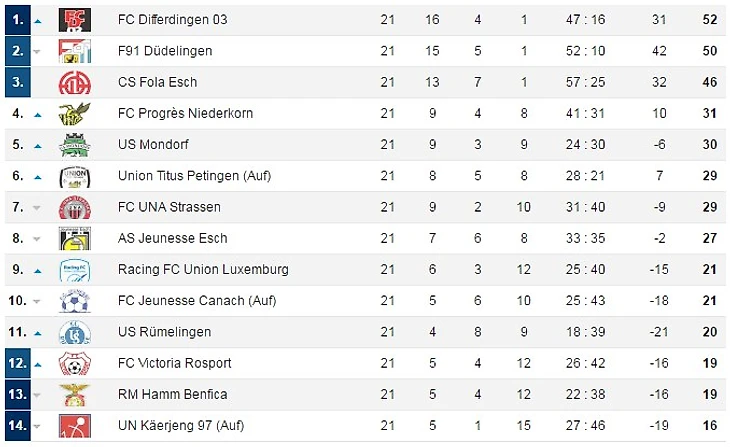Click the Union Titus Petingen badge
This screenshot has height=447, width=730.
(74, 176)
